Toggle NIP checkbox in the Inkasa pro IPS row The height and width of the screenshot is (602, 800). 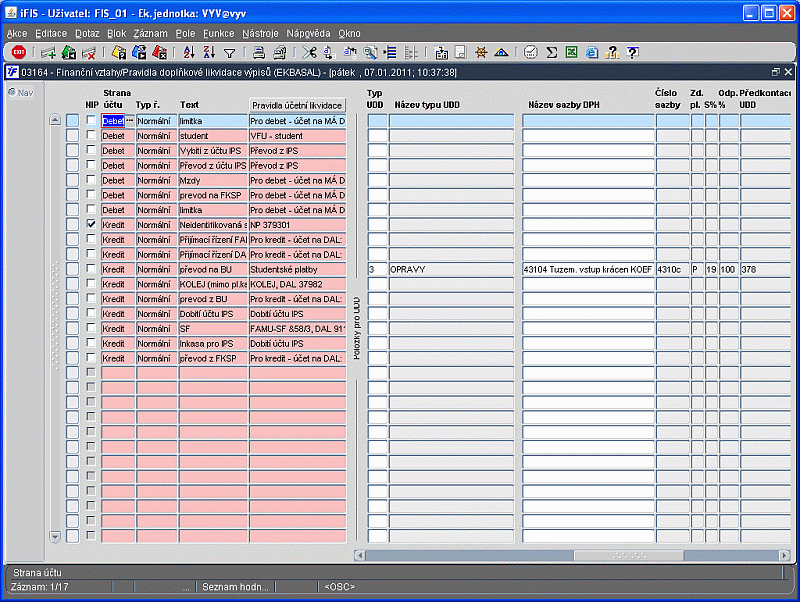[91, 343]
